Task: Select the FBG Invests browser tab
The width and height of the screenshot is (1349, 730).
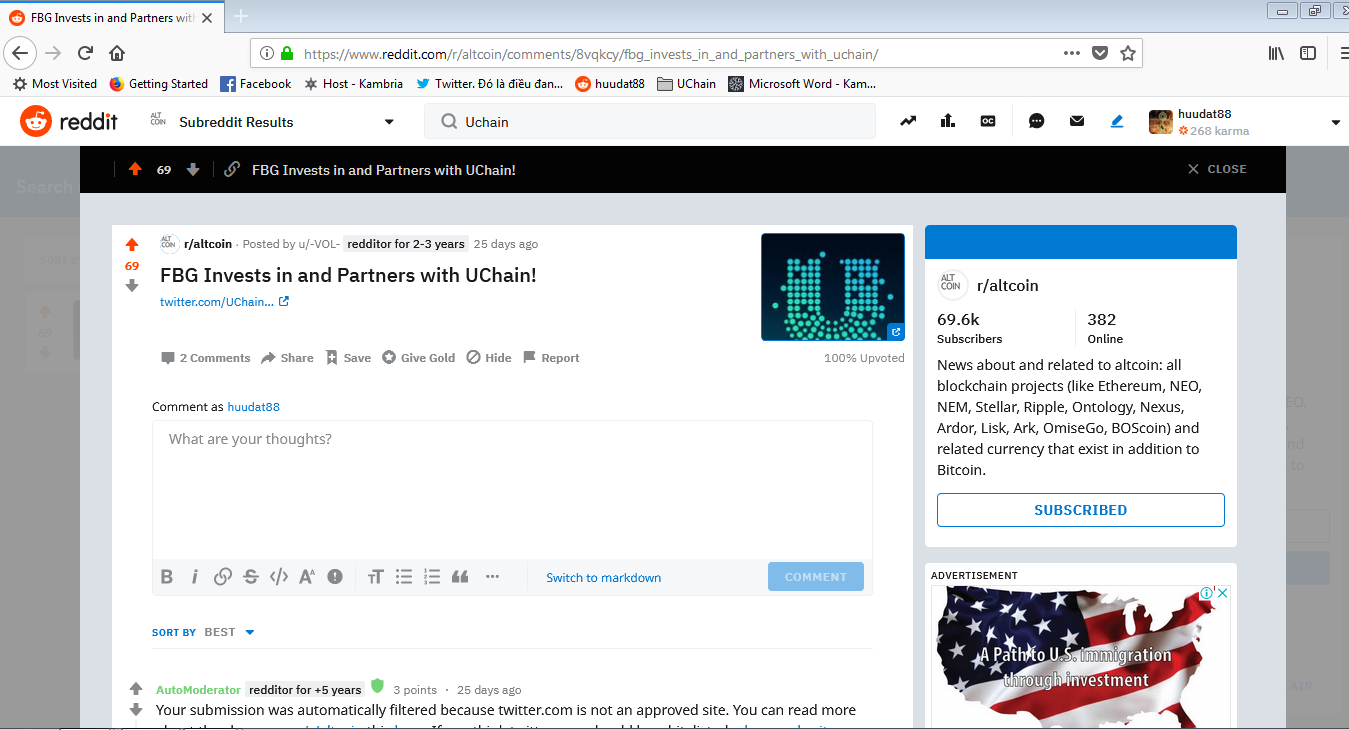Action: (x=113, y=17)
